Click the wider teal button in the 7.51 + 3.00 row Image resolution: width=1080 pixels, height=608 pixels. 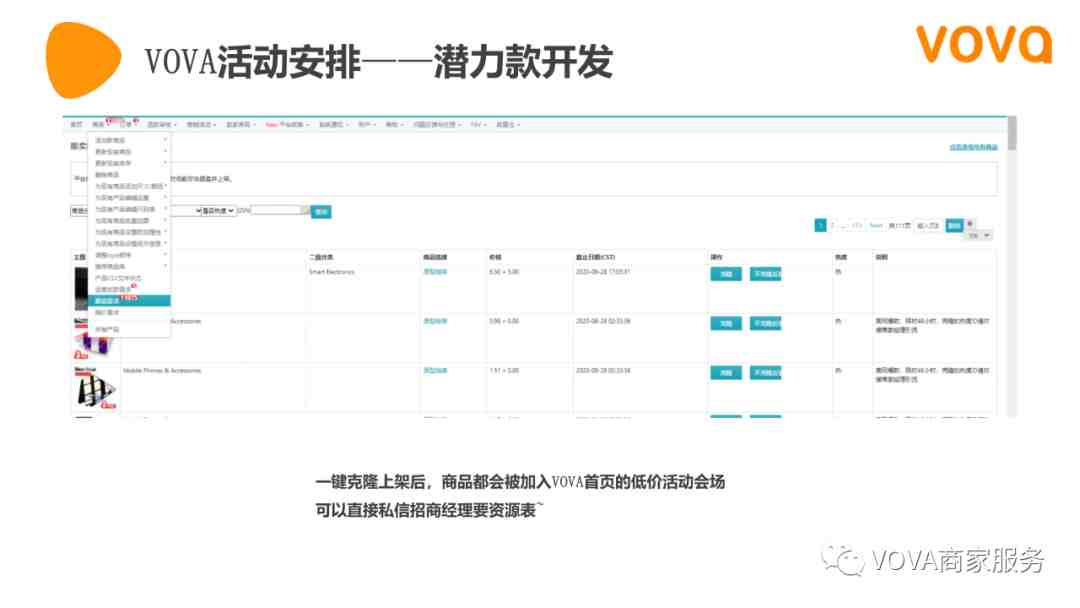[765, 373]
